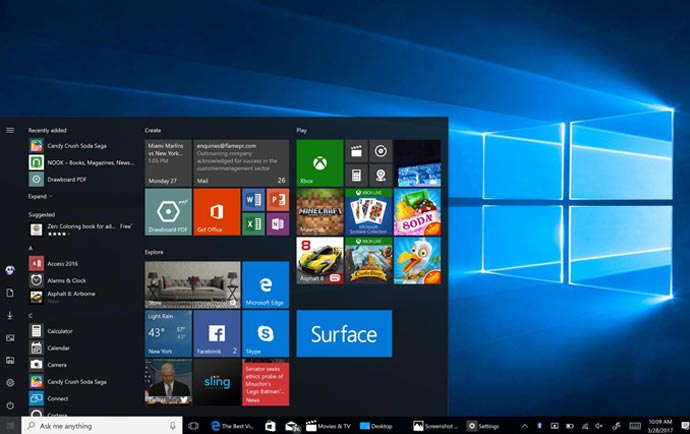Open the small Calculator tile

(356, 176)
